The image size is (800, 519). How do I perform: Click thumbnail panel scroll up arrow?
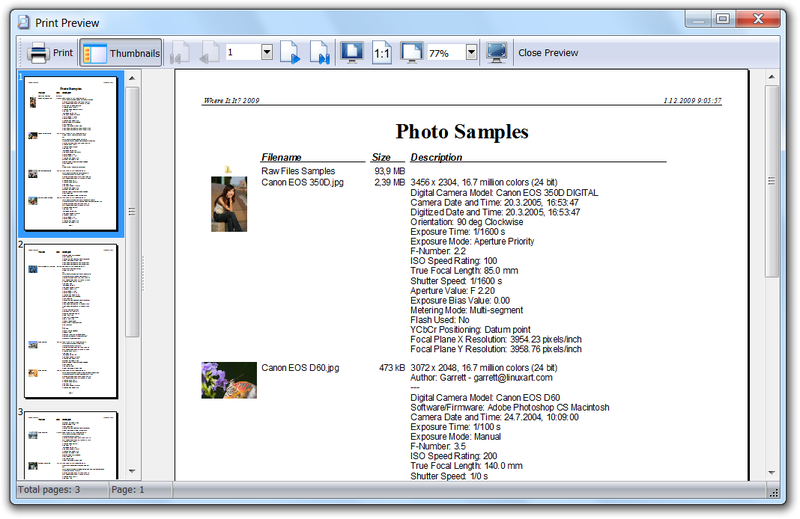coord(132,79)
